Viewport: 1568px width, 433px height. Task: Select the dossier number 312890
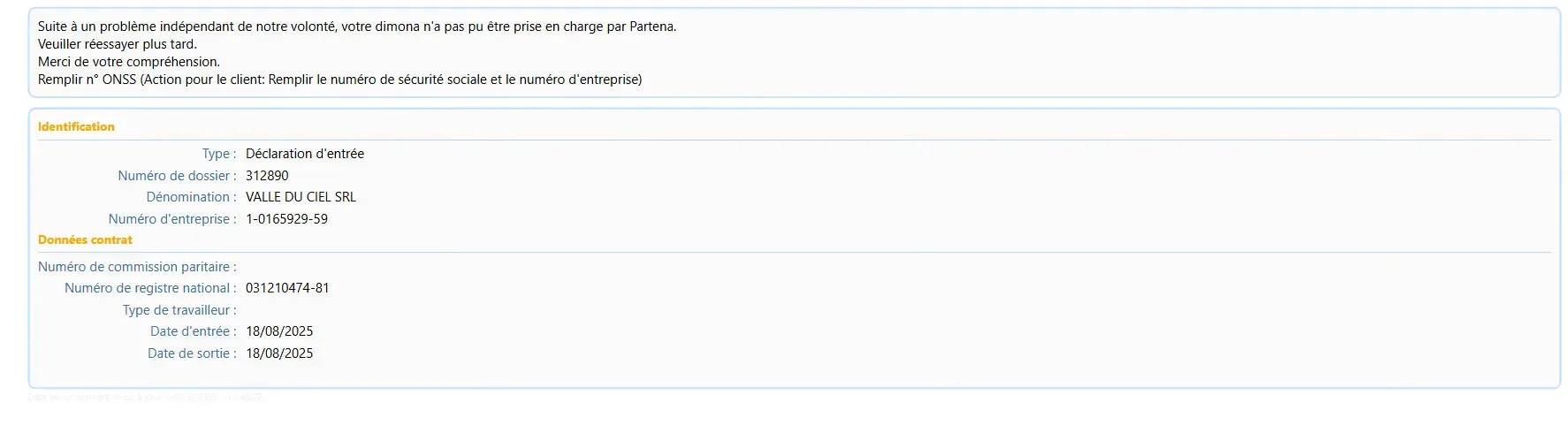pos(267,176)
